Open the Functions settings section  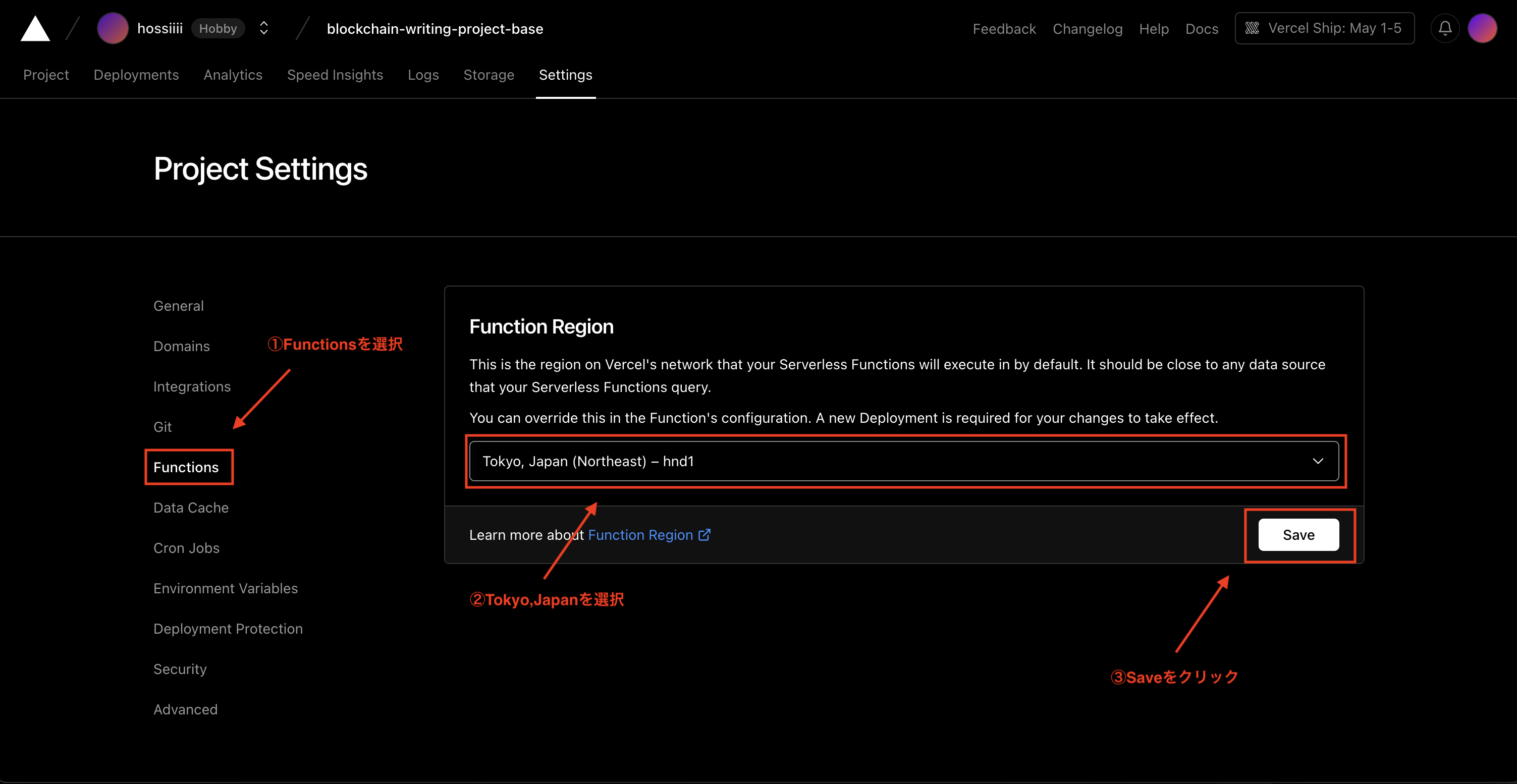click(186, 467)
